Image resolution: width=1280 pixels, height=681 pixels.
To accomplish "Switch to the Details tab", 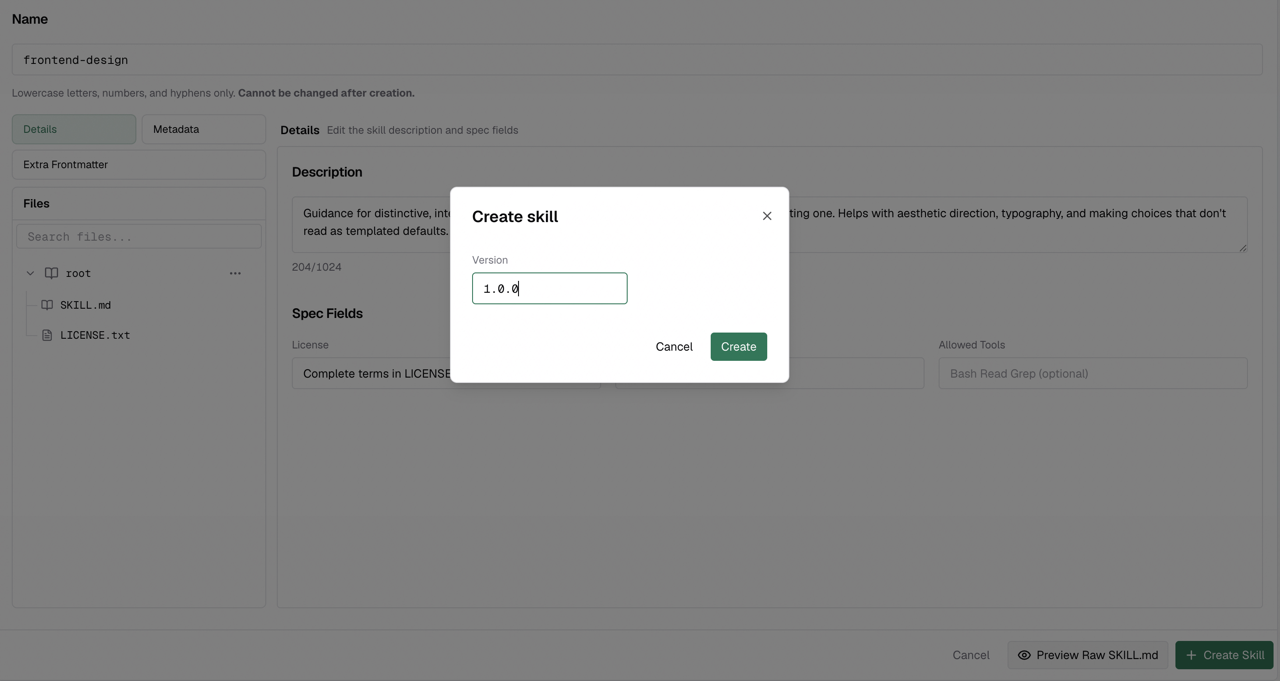I will click(74, 129).
